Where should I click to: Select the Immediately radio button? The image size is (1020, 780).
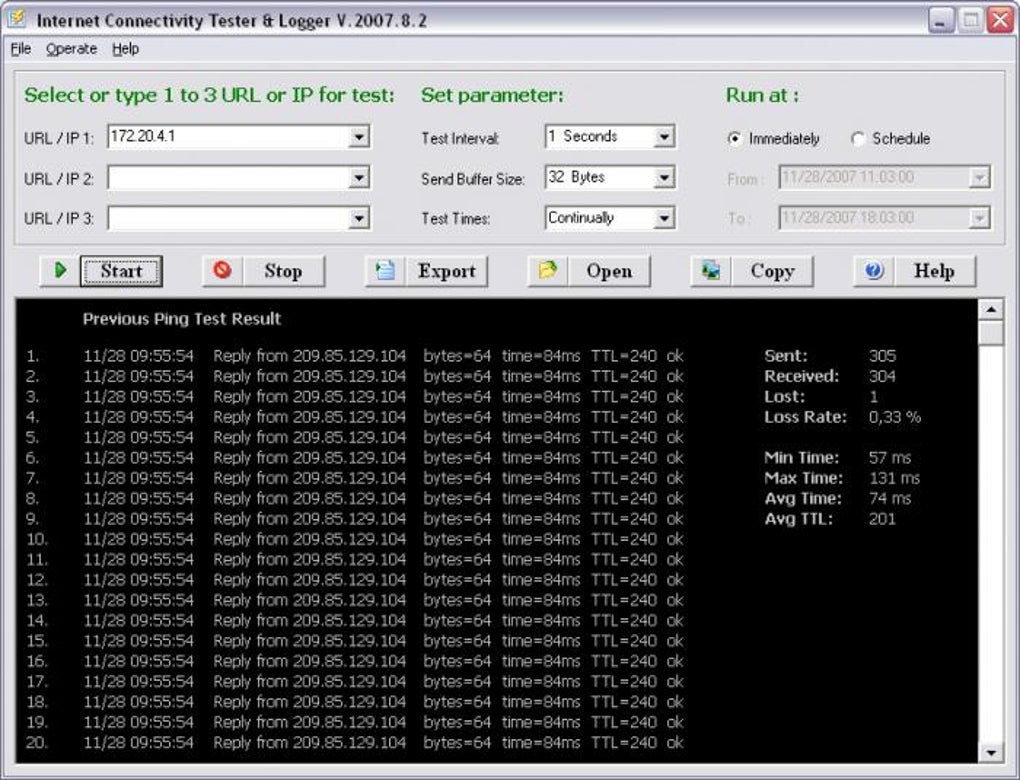click(x=736, y=138)
